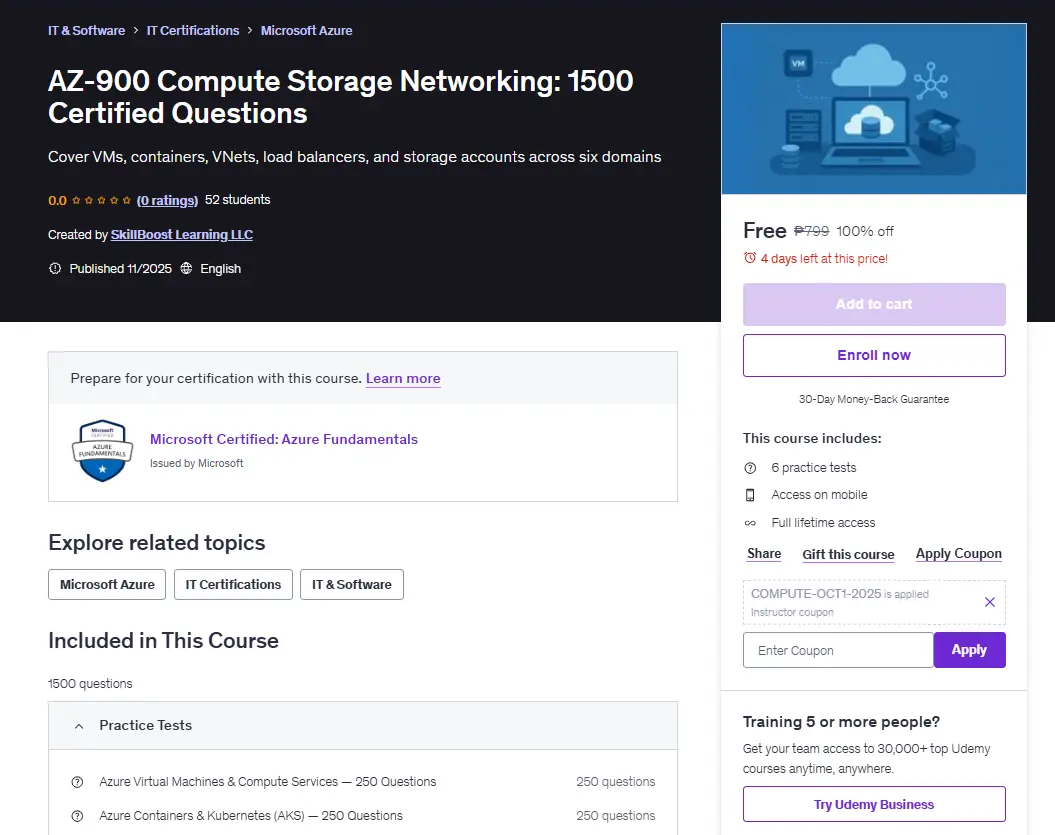1055x835 pixels.
Task: Click the Practice Tests collapse chevron
Action: [79, 726]
